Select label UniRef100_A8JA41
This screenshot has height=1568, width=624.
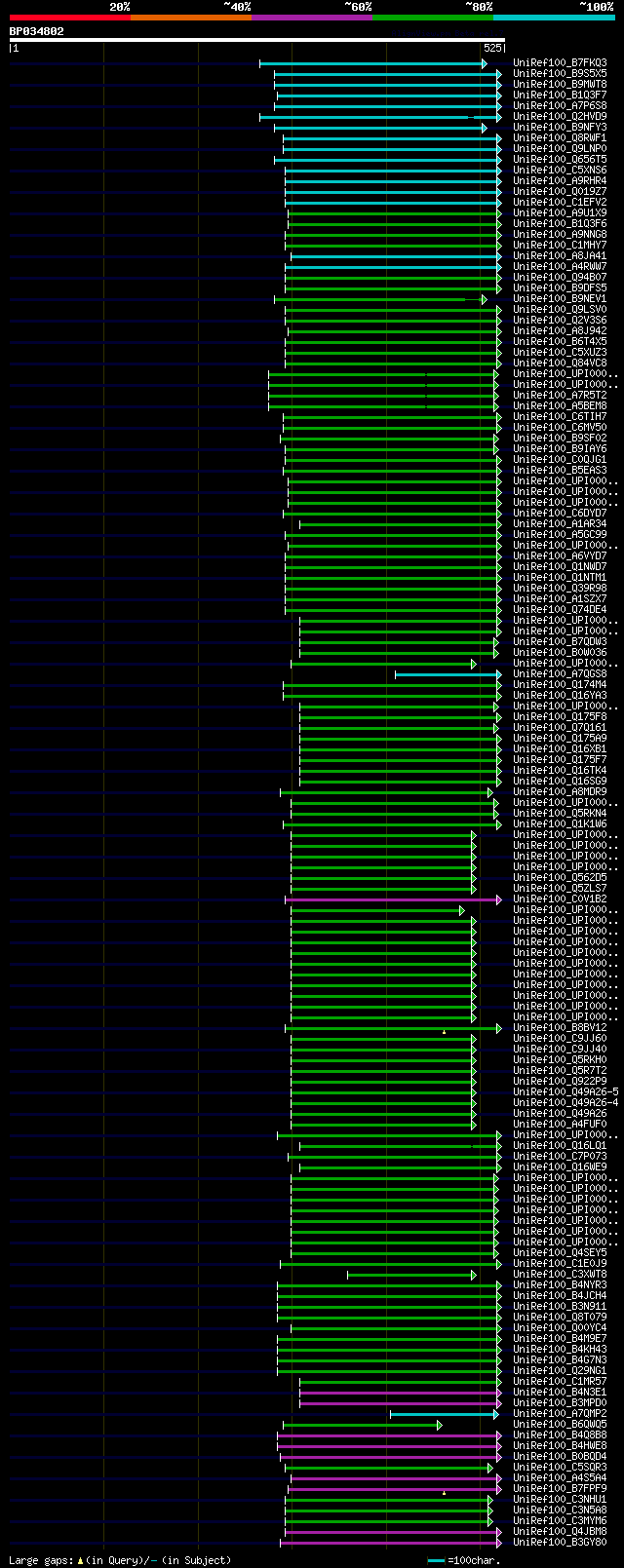click(560, 256)
